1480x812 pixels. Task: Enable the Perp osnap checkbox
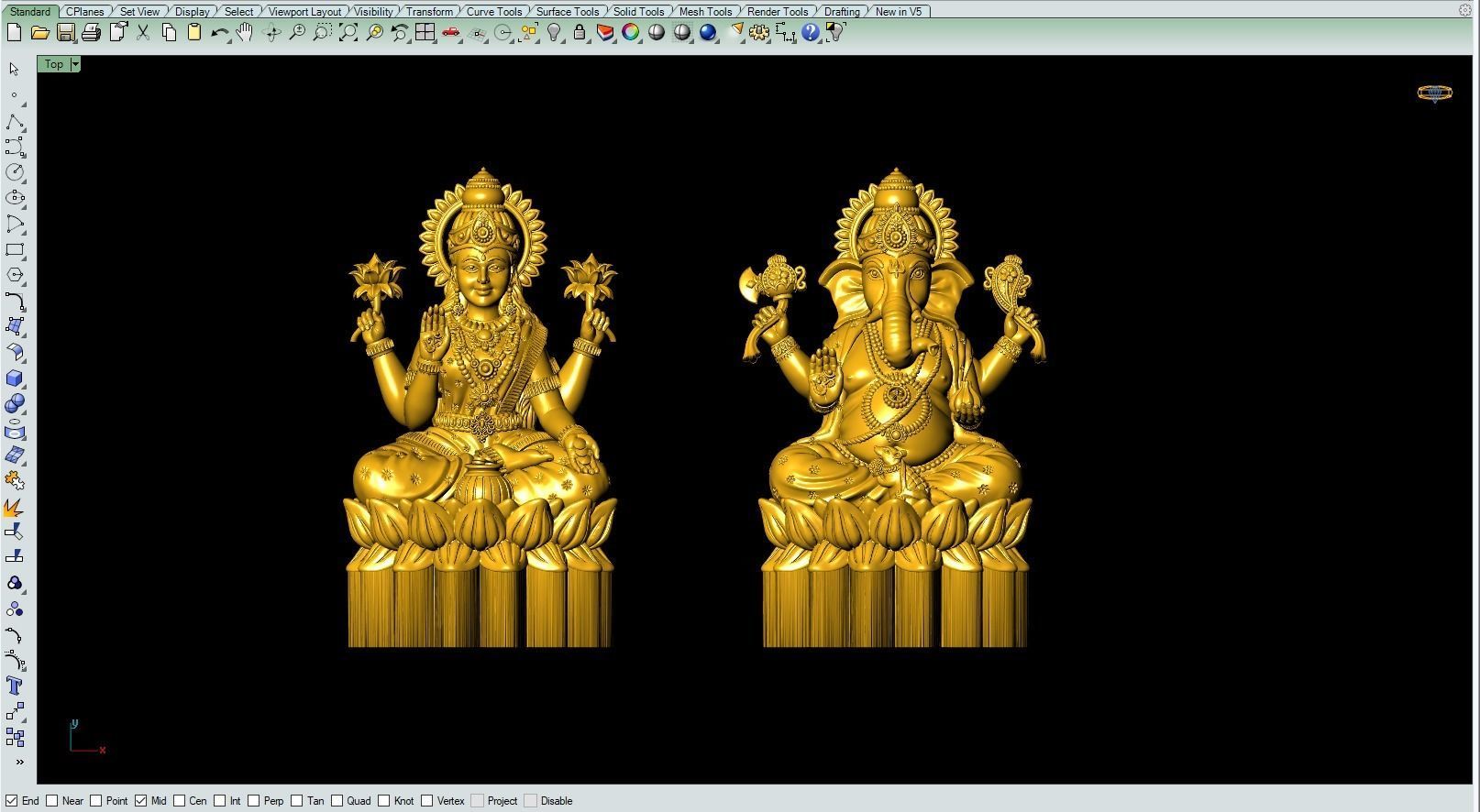pyautogui.click(x=254, y=801)
